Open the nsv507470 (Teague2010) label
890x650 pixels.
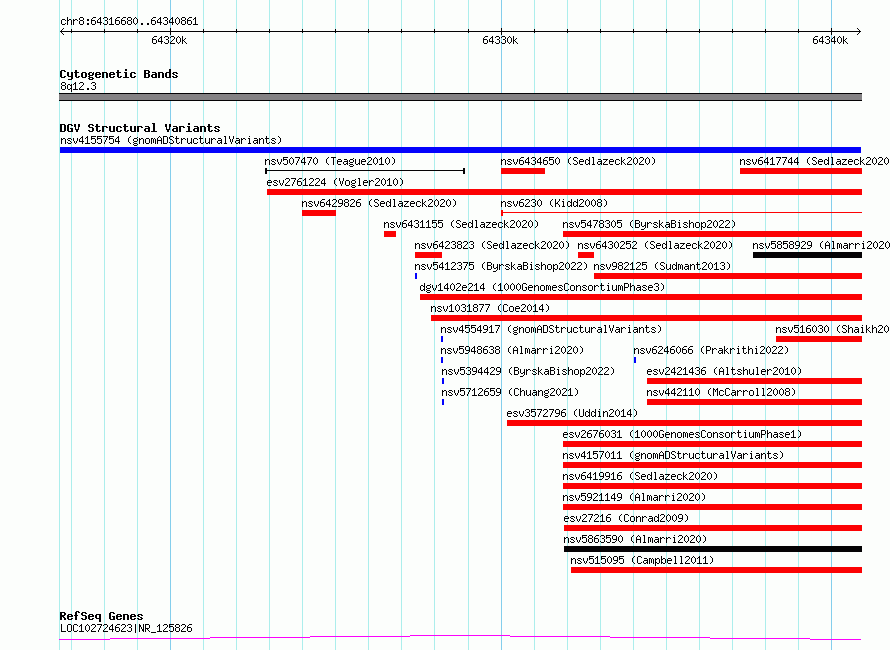click(330, 161)
